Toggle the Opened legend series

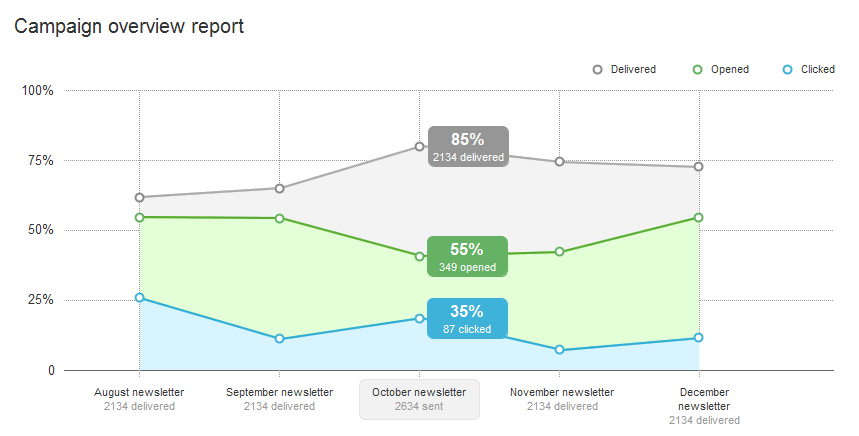coord(720,70)
